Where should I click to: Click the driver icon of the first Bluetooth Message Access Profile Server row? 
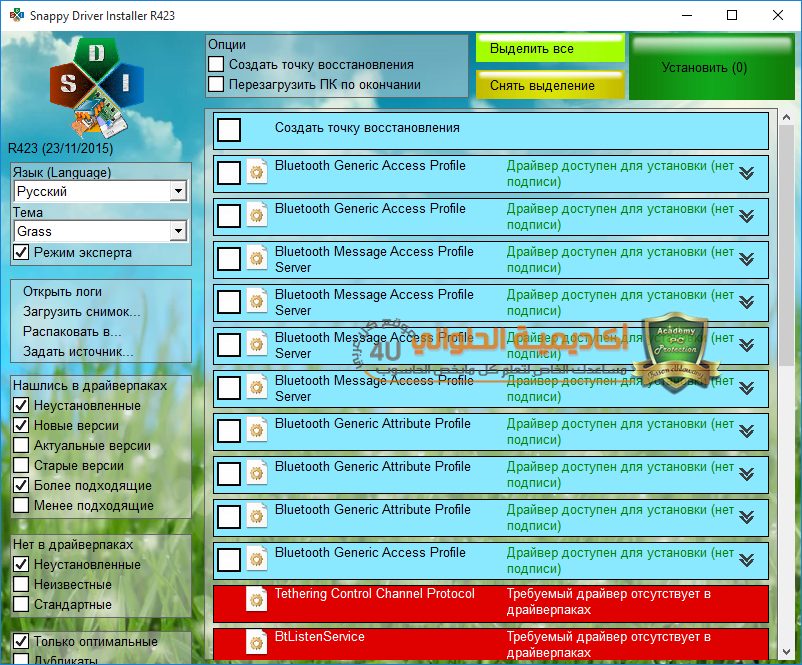pos(257,258)
